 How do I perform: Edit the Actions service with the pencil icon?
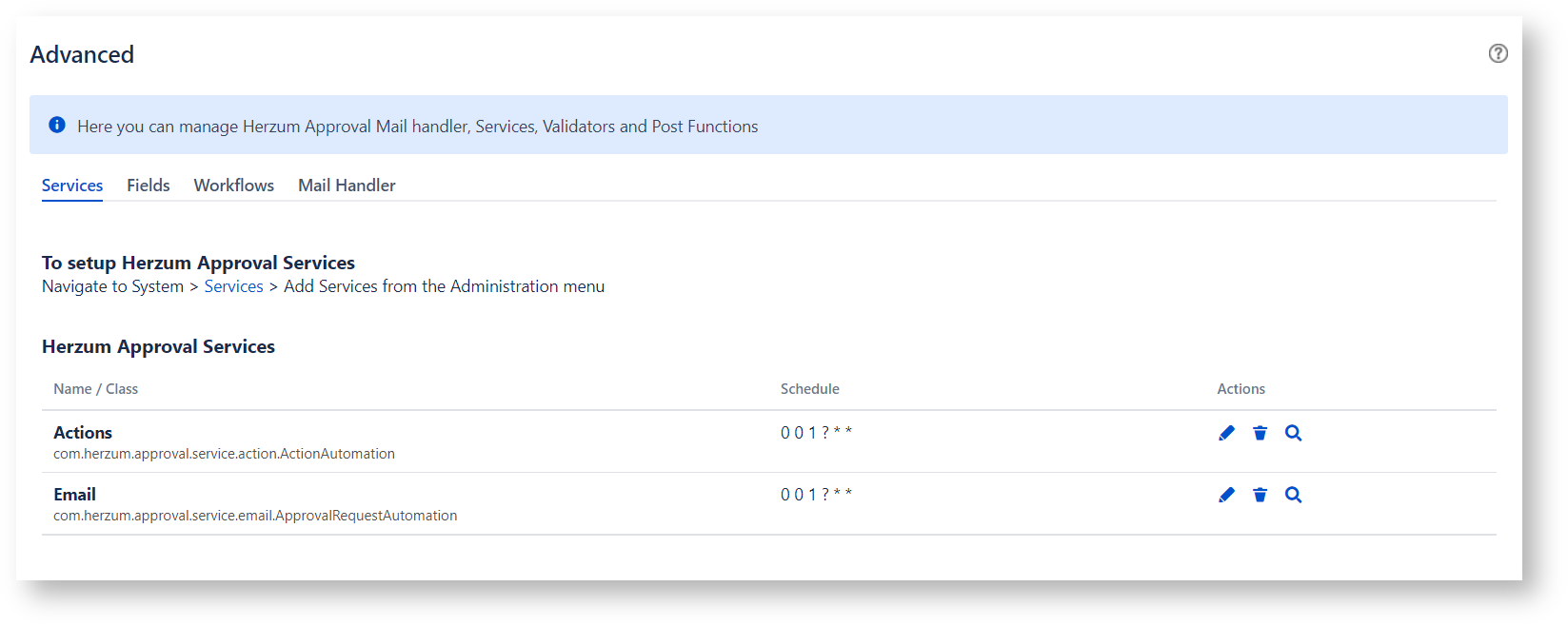click(1226, 433)
